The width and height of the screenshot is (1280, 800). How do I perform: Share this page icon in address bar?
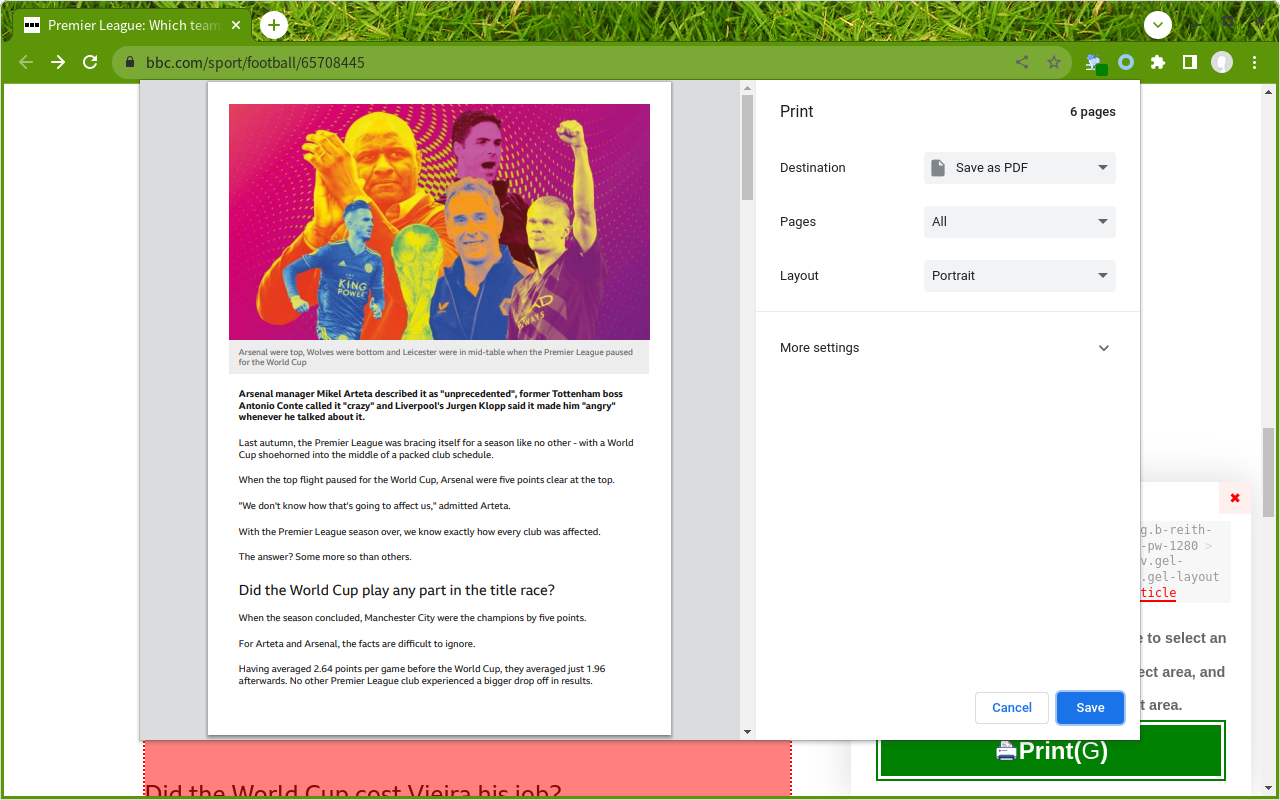[x=1022, y=62]
